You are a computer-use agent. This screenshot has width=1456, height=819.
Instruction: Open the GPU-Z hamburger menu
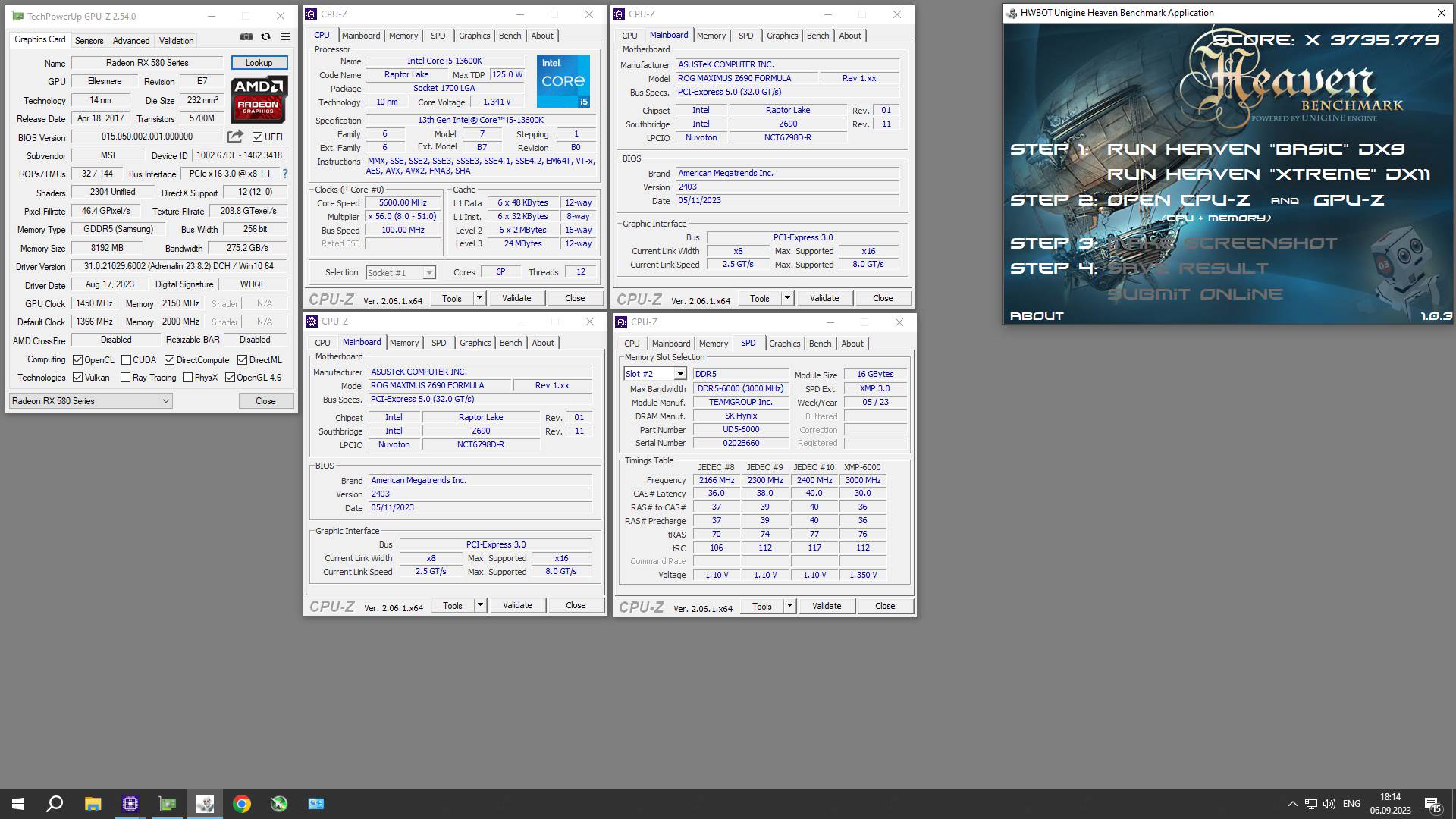pos(285,36)
